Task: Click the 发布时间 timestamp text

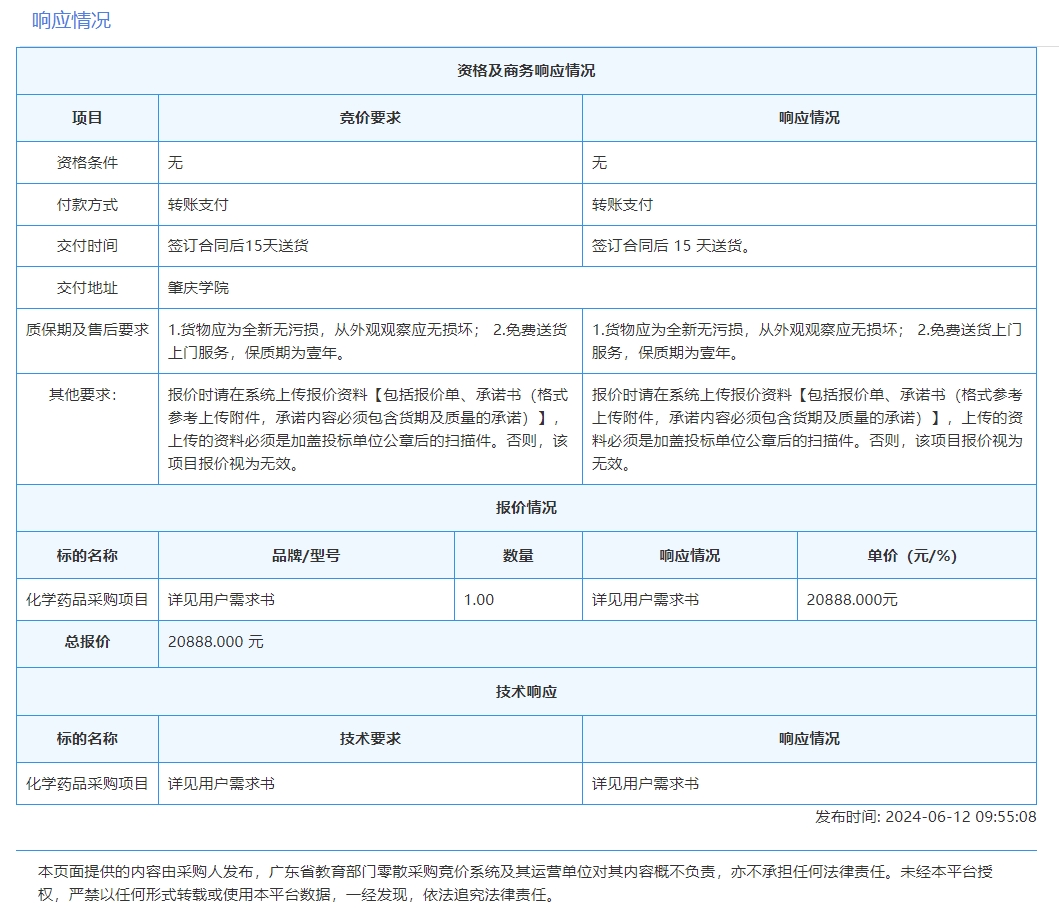Action: (x=925, y=817)
